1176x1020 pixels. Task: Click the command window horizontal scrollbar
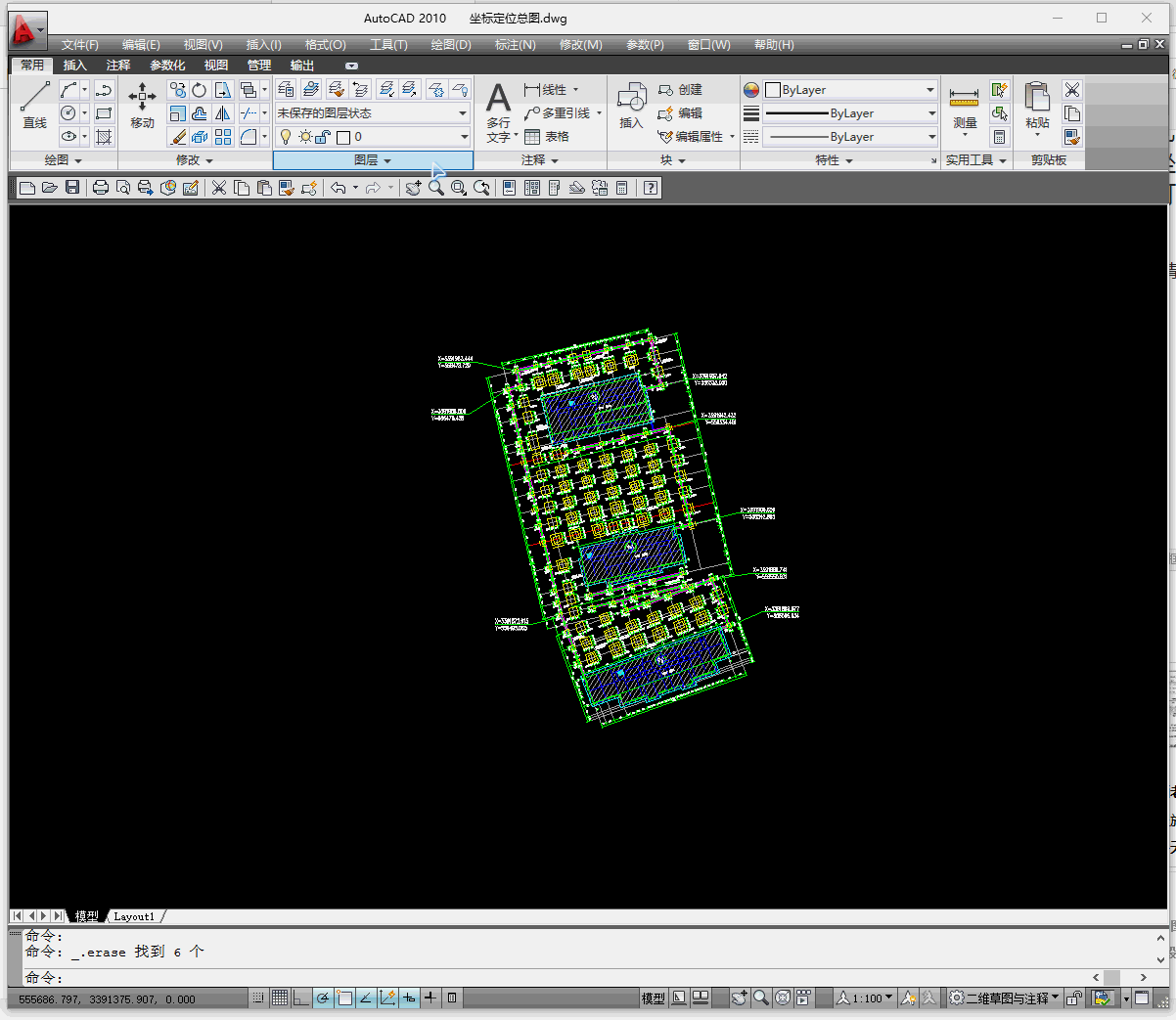(x=1120, y=977)
